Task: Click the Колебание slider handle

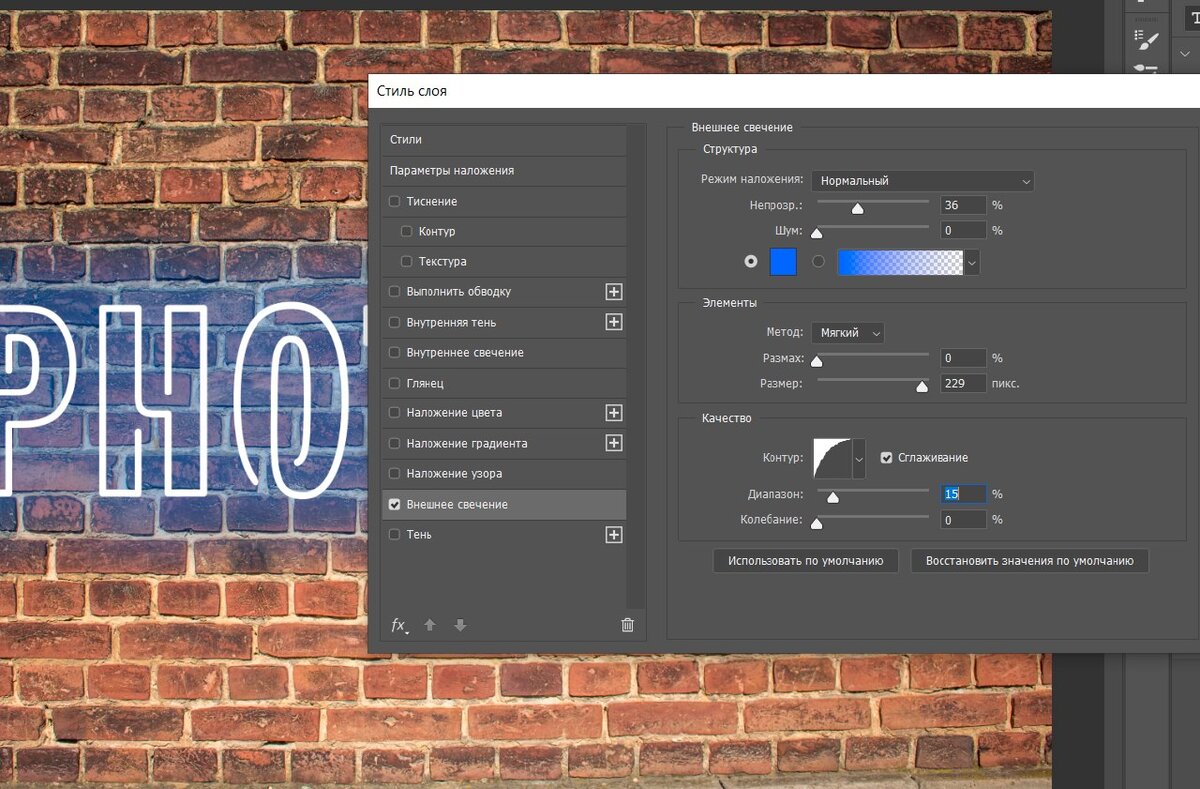Action: pos(816,522)
